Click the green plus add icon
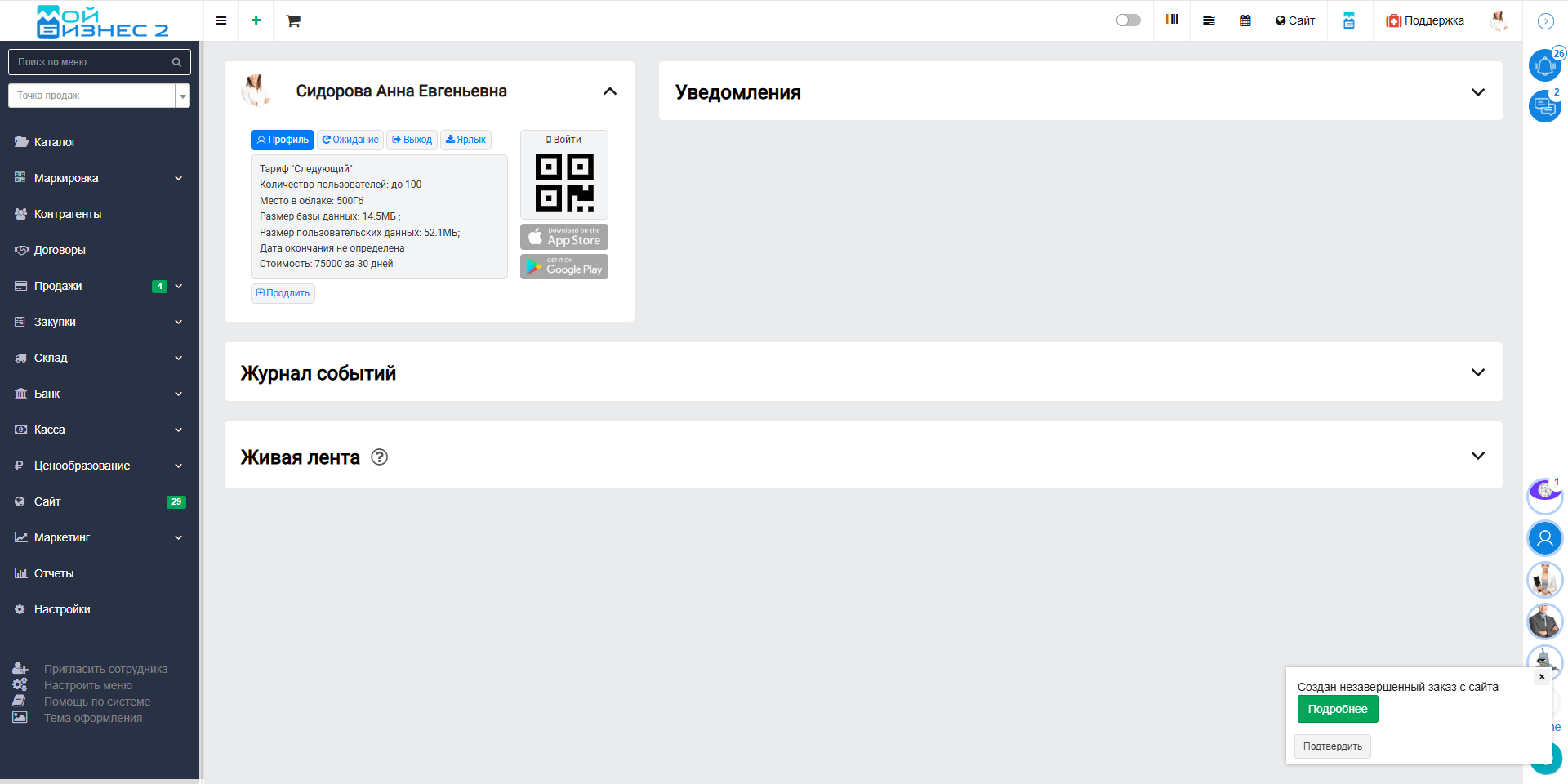 256,20
